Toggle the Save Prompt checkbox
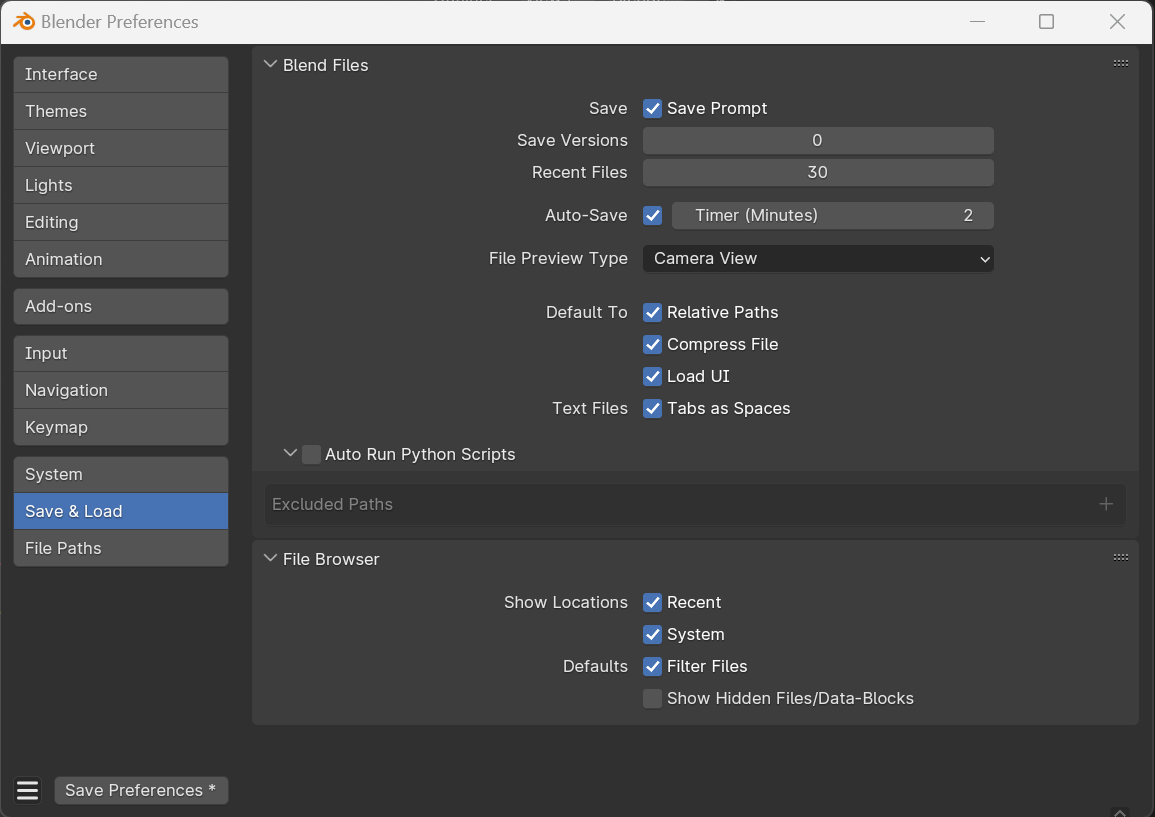The image size is (1155, 817). (x=652, y=109)
